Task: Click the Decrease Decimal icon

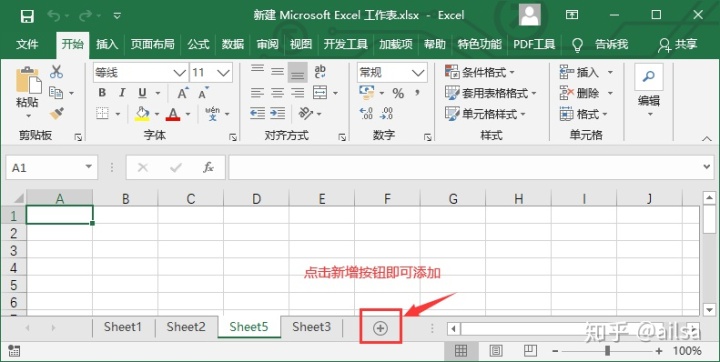Action: coord(387,113)
